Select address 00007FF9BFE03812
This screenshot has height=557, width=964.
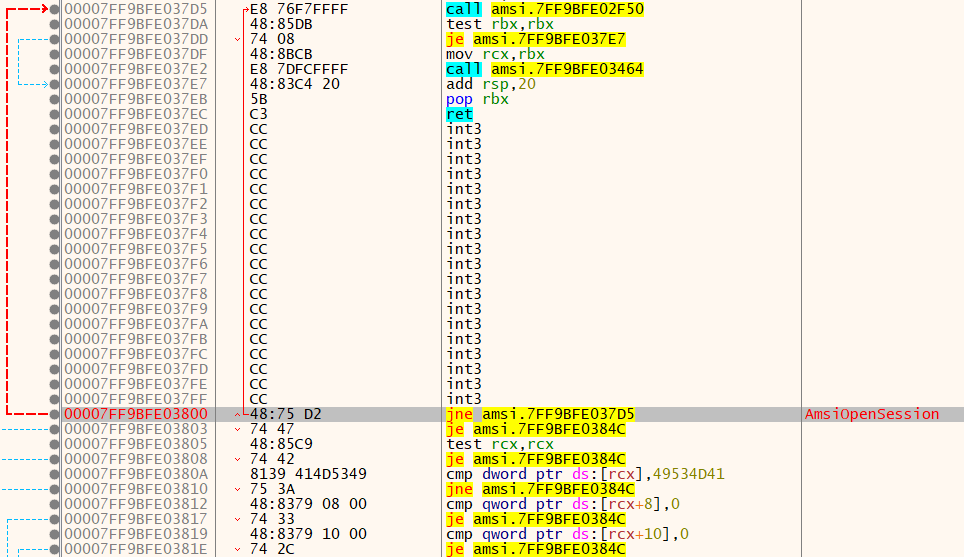pos(136,504)
